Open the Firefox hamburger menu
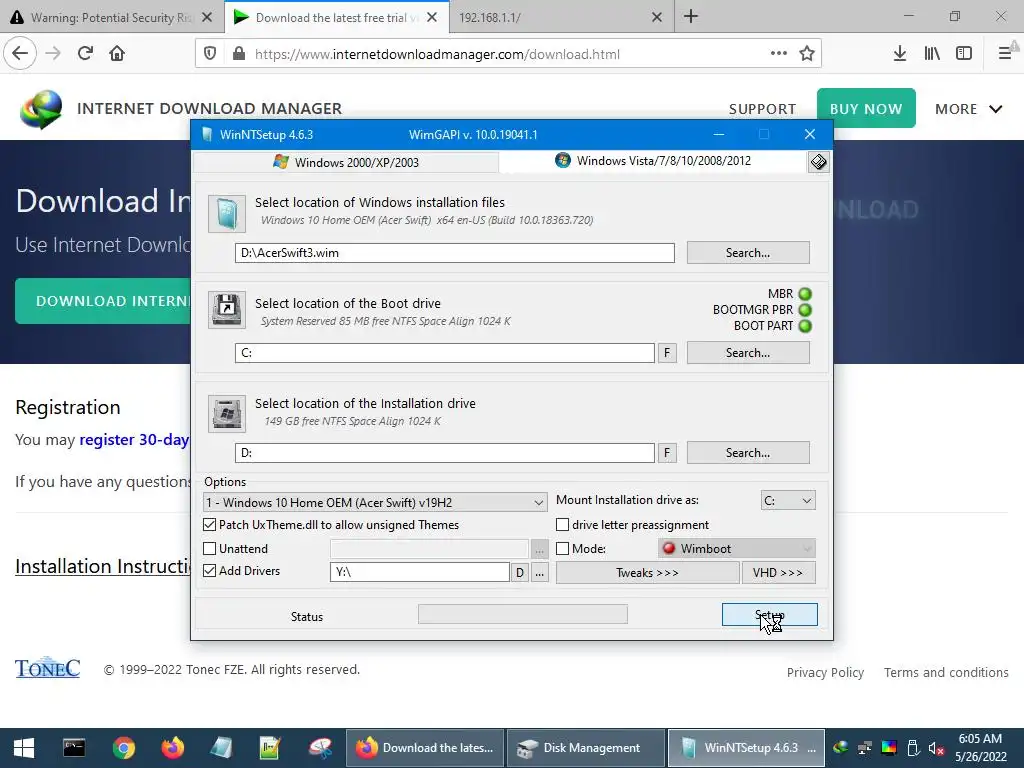The height and width of the screenshot is (768, 1024). [1006, 54]
